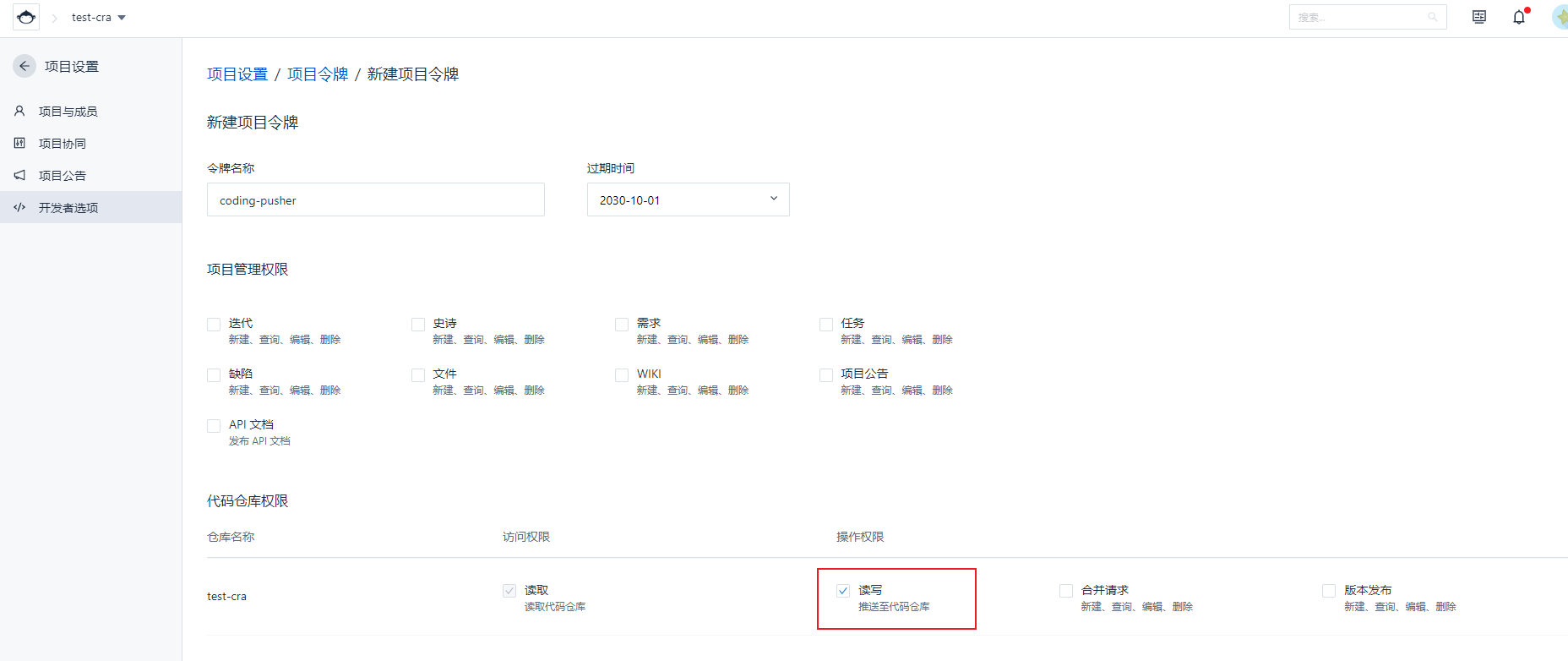Click the 令牌名称 input field

coord(376,199)
